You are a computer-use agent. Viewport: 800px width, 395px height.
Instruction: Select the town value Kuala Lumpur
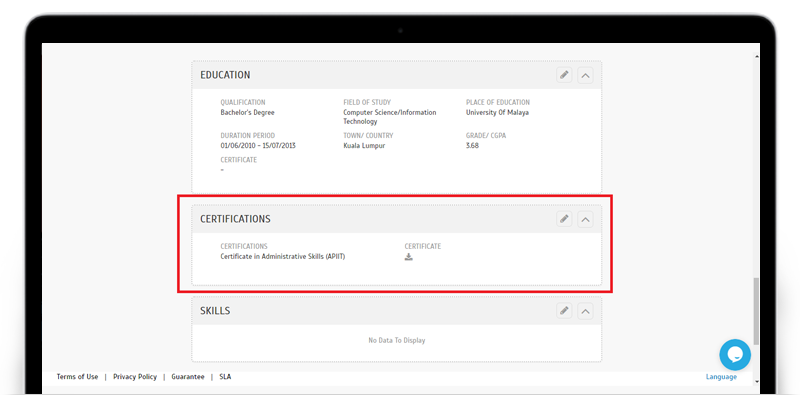point(364,145)
